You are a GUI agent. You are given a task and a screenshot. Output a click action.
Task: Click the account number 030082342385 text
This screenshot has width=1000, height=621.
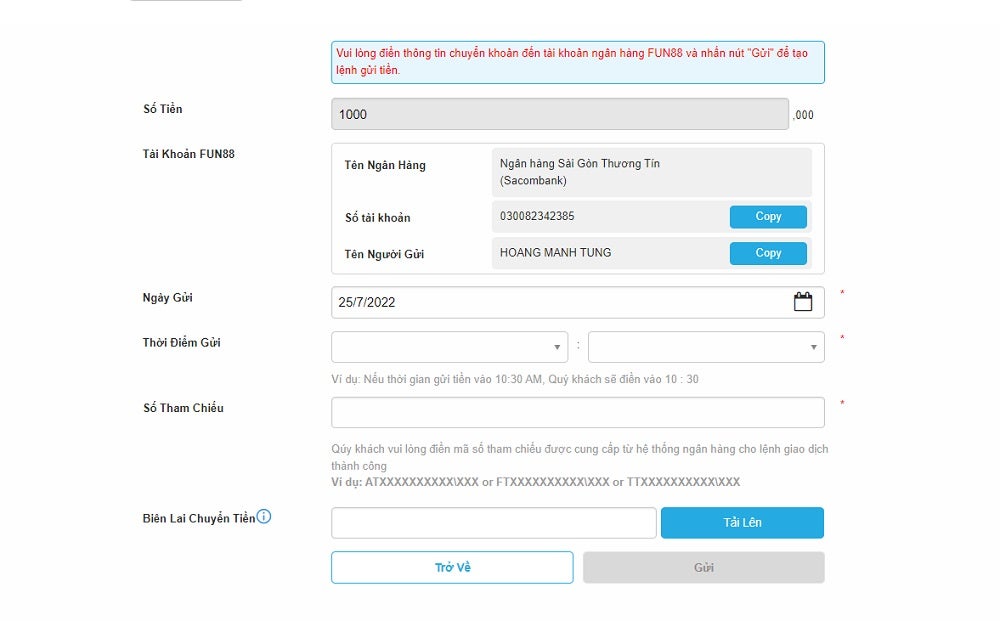click(537, 216)
